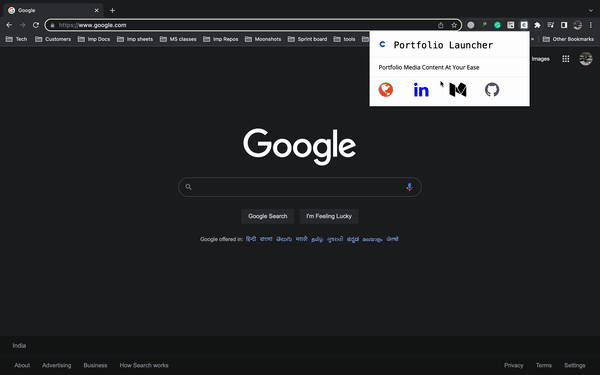This screenshot has height=375, width=600.
Task: Start voice search with microphone
Action: [x=409, y=187]
